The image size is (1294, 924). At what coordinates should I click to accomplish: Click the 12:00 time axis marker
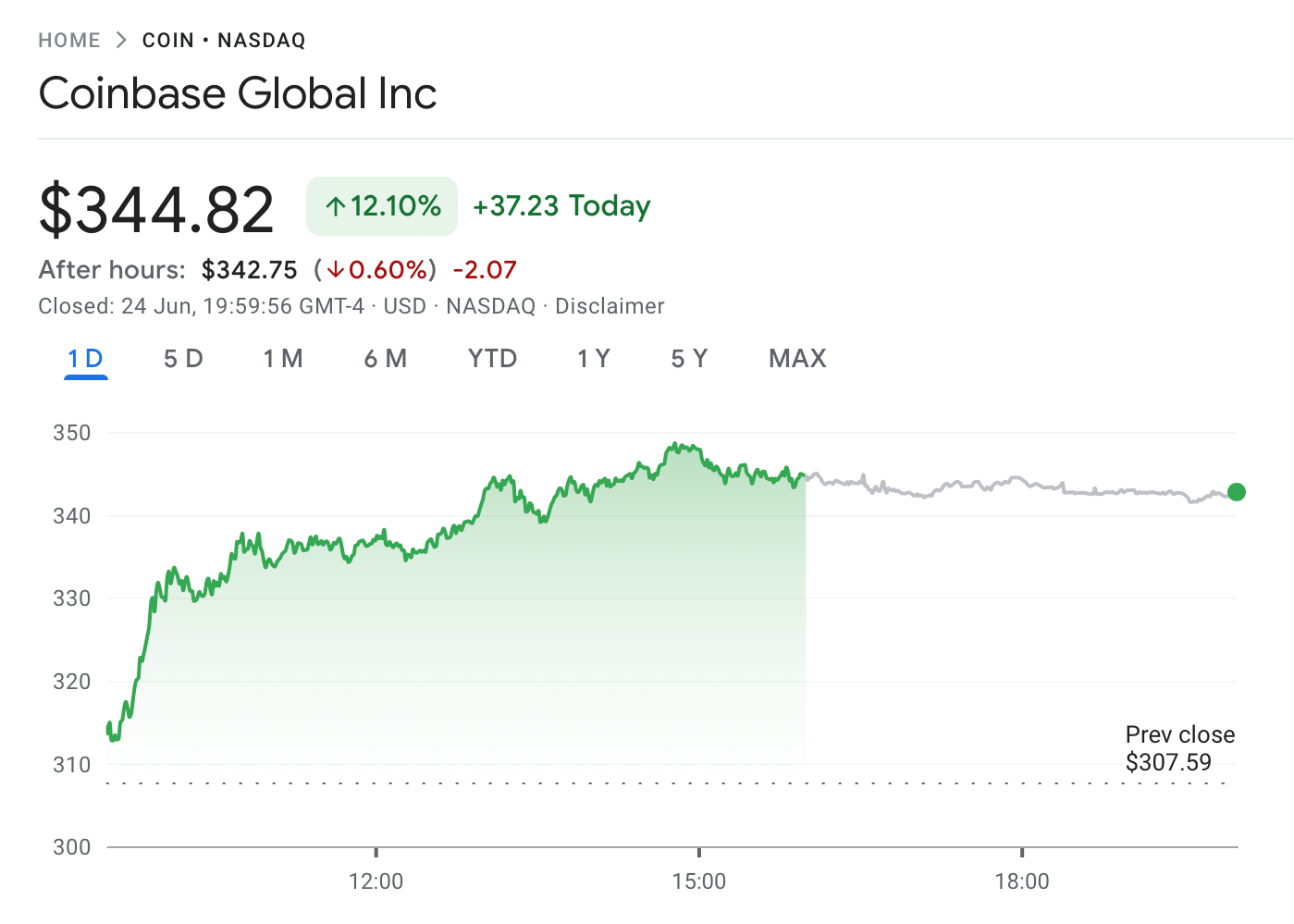376,881
